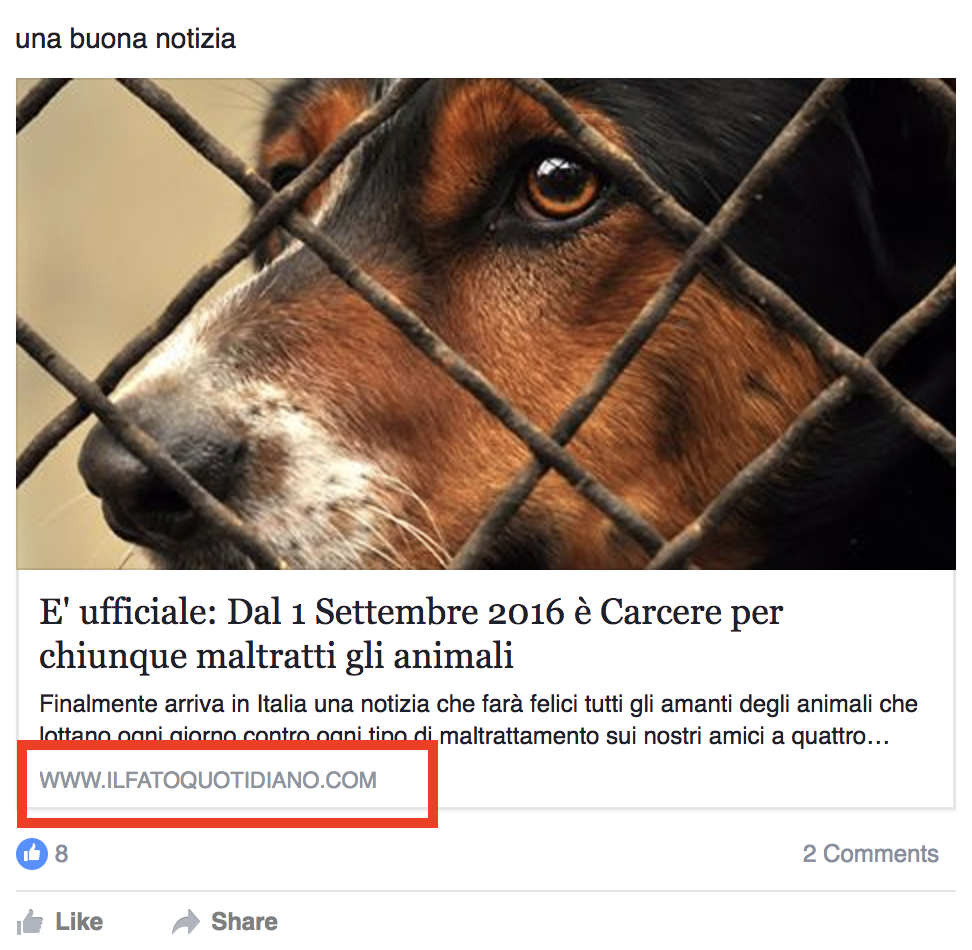Click the blue thumbs-up reaction icon
Image resolution: width=972 pixels, height=950 pixels.
32,853
